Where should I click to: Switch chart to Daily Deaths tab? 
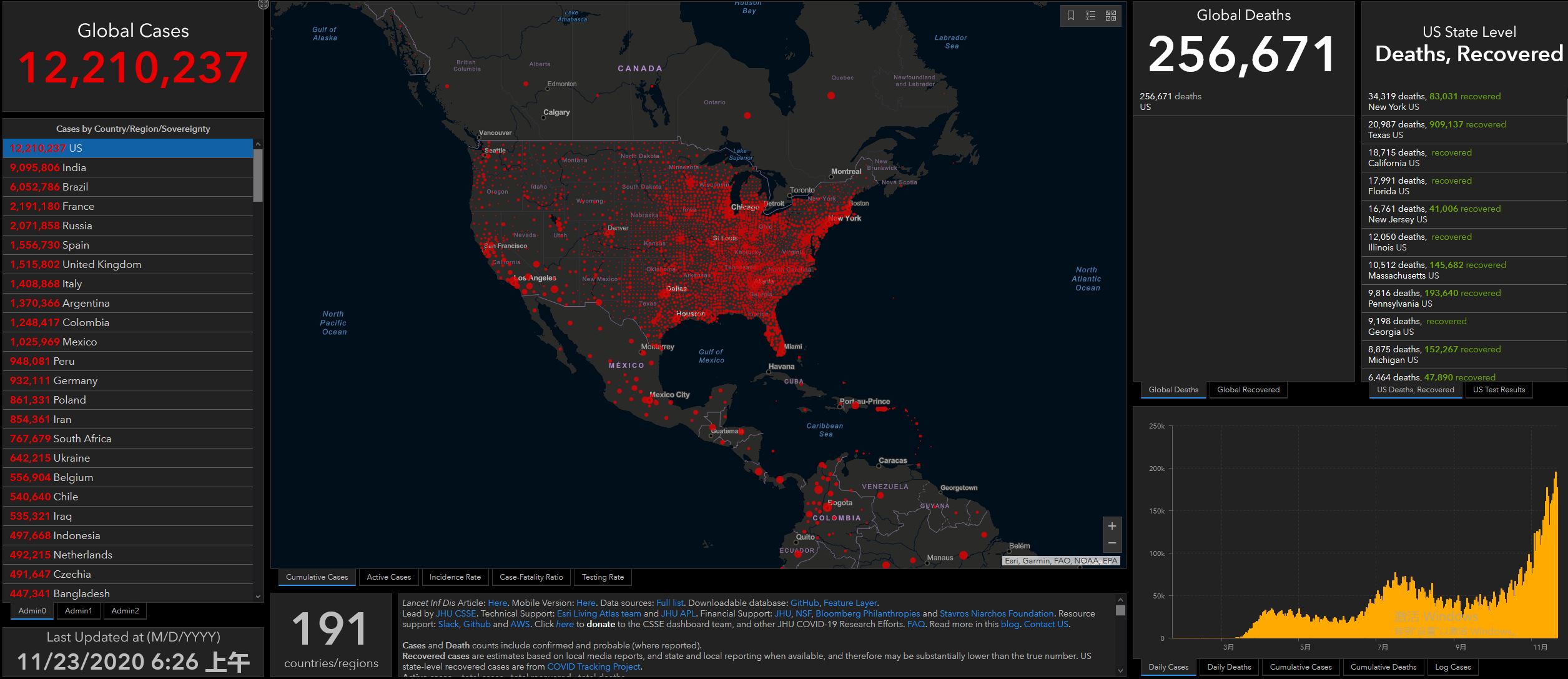tap(1229, 667)
